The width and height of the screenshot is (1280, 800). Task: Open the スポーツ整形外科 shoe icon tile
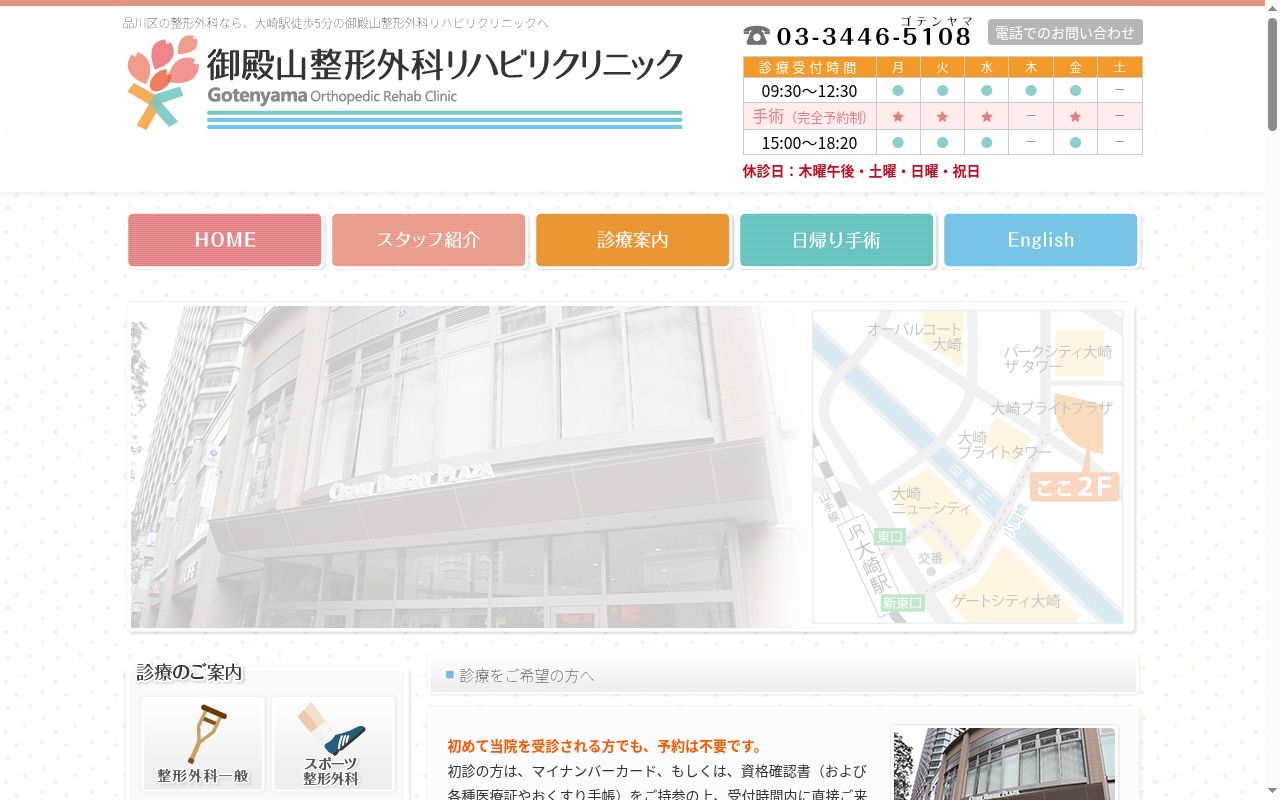[333, 744]
